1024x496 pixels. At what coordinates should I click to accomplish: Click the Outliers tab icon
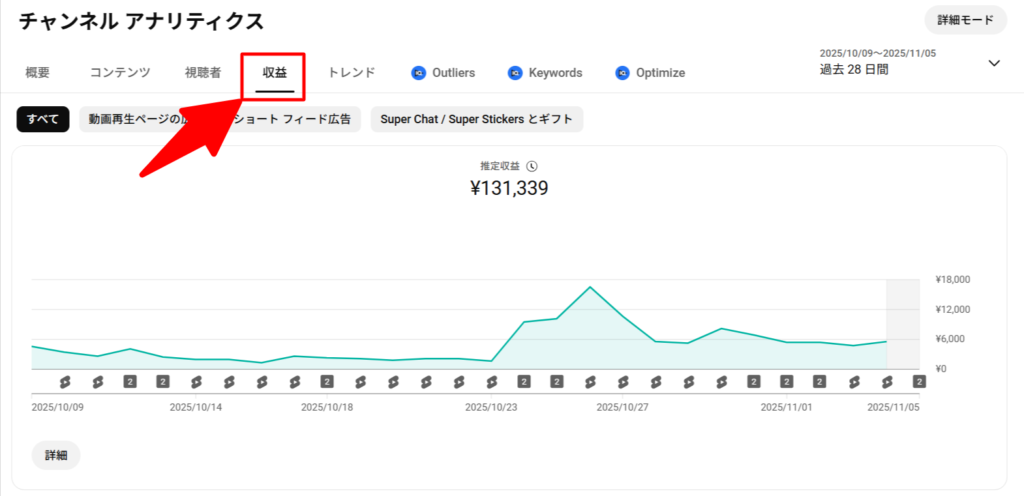pos(419,73)
